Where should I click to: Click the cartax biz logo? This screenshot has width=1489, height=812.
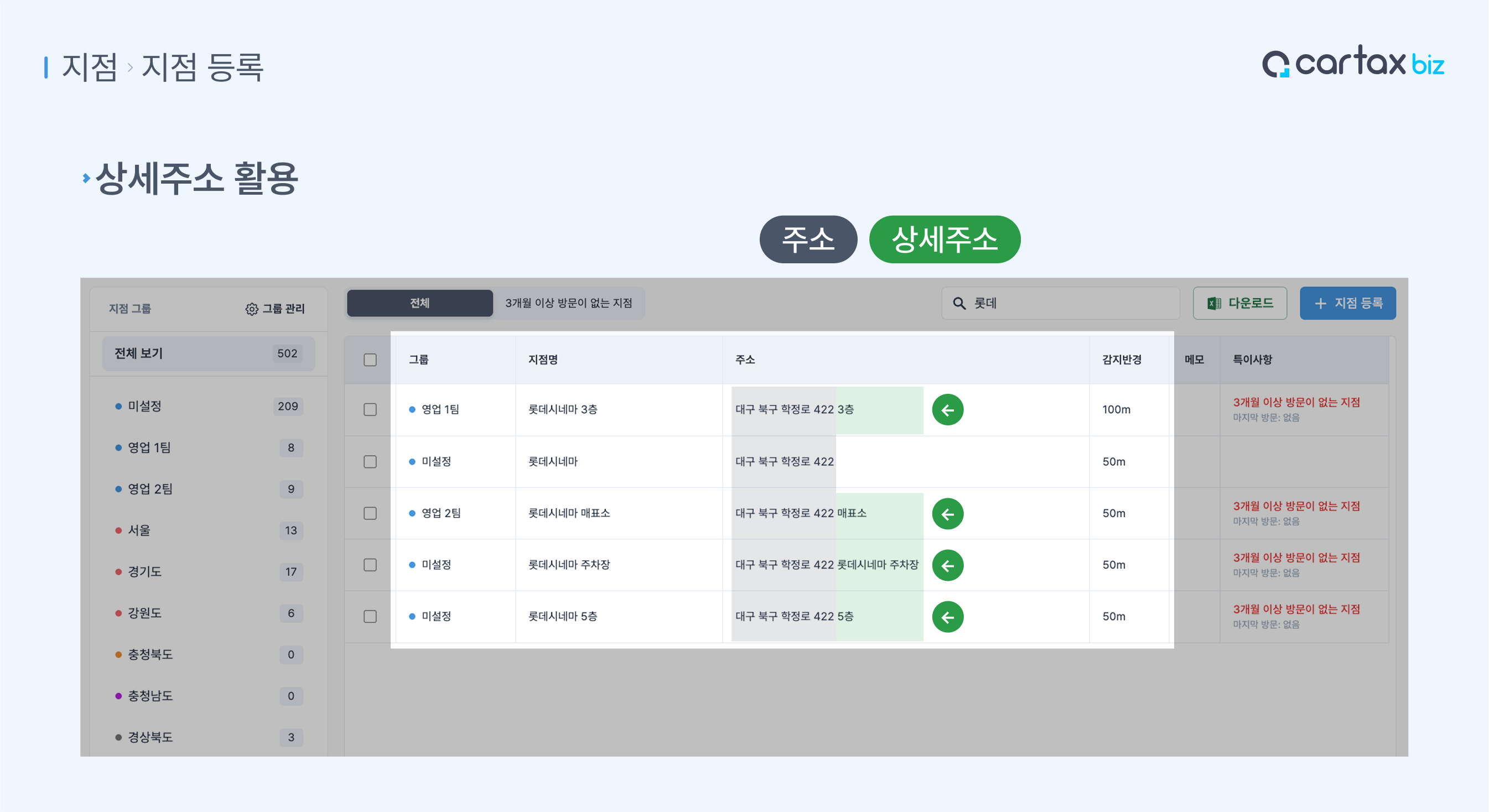1352,63
